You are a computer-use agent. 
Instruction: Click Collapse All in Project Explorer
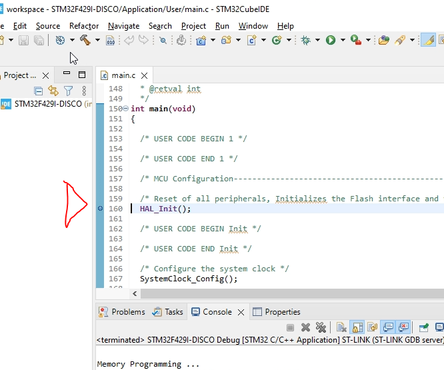tap(39, 91)
